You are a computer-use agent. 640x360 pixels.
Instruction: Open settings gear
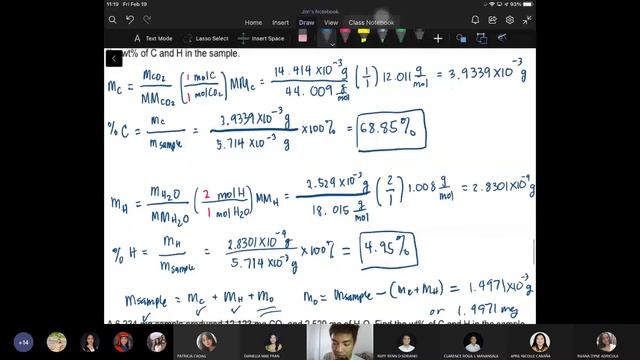pos(510,20)
